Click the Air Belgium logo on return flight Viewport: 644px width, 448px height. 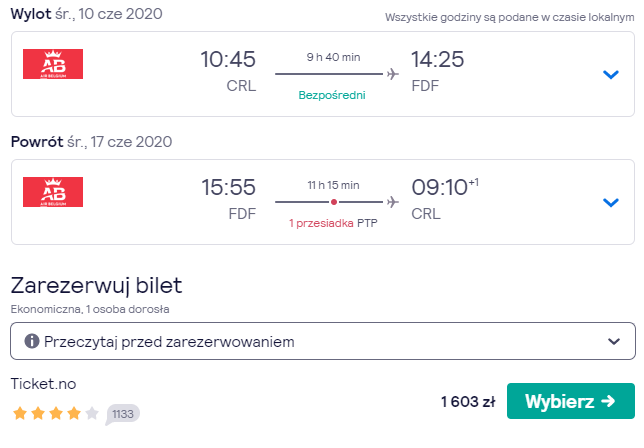53,192
